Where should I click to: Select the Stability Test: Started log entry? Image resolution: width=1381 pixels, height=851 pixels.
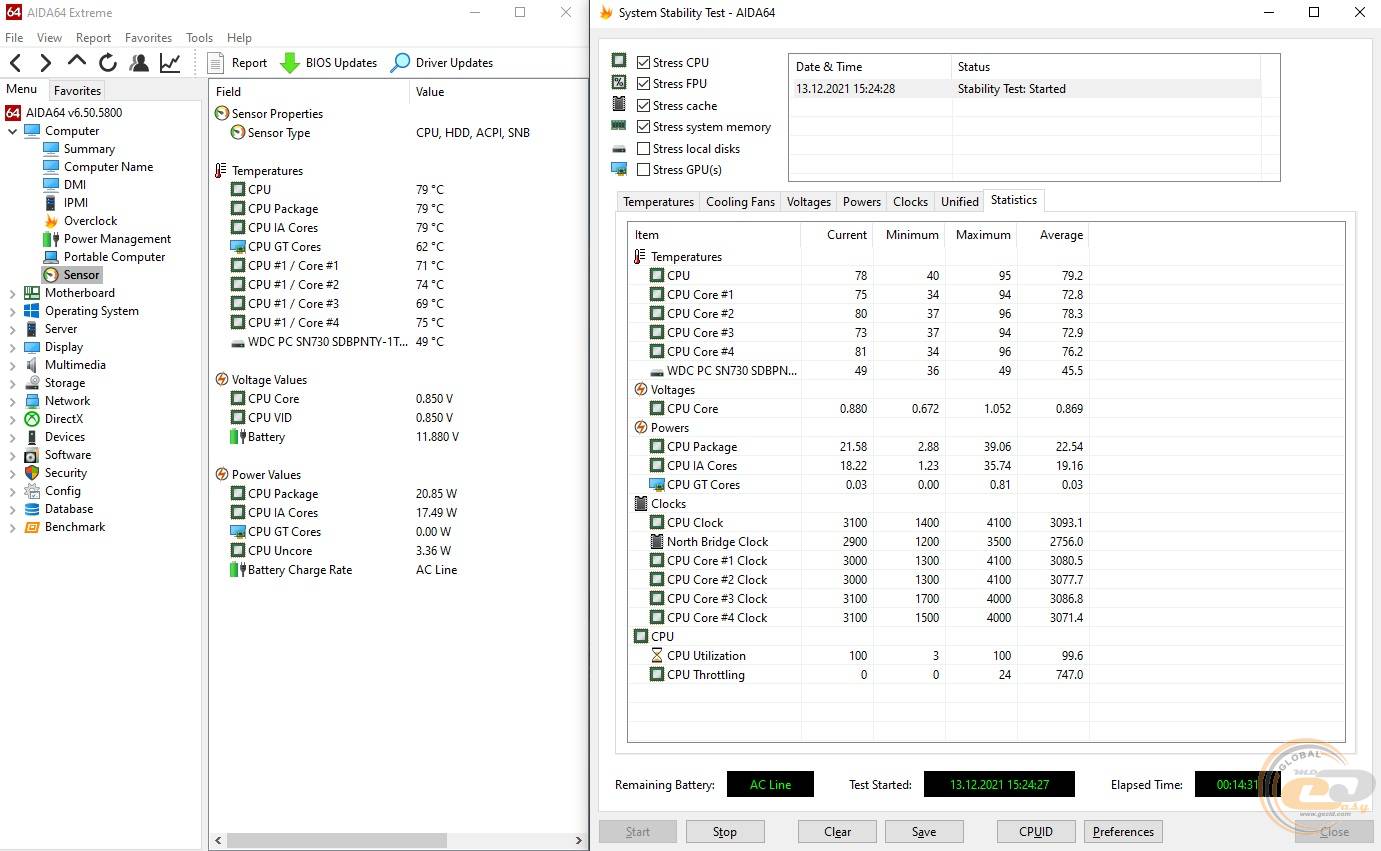coord(1024,89)
